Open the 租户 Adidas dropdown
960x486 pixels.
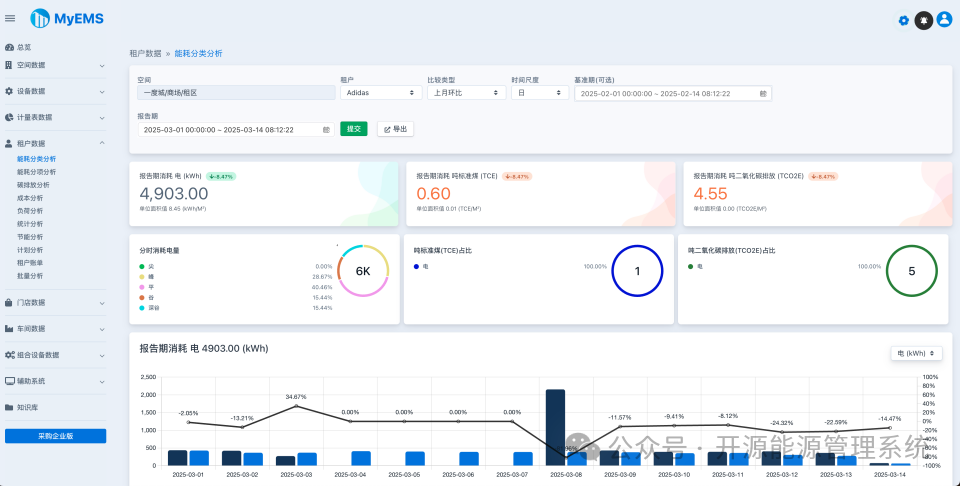click(x=381, y=93)
